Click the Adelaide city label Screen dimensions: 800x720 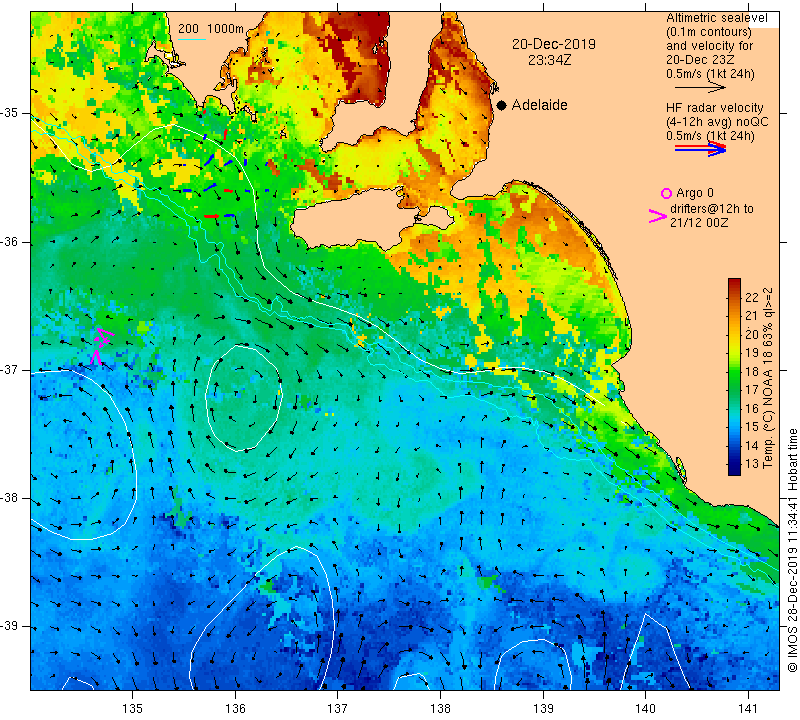(x=539, y=105)
